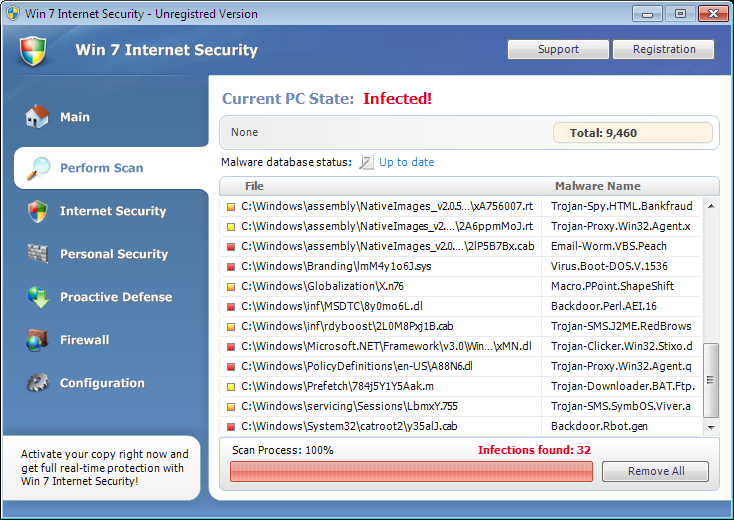
Task: Select the Backdoor.Rbot.gen catroot2 row
Action: click(x=461, y=426)
